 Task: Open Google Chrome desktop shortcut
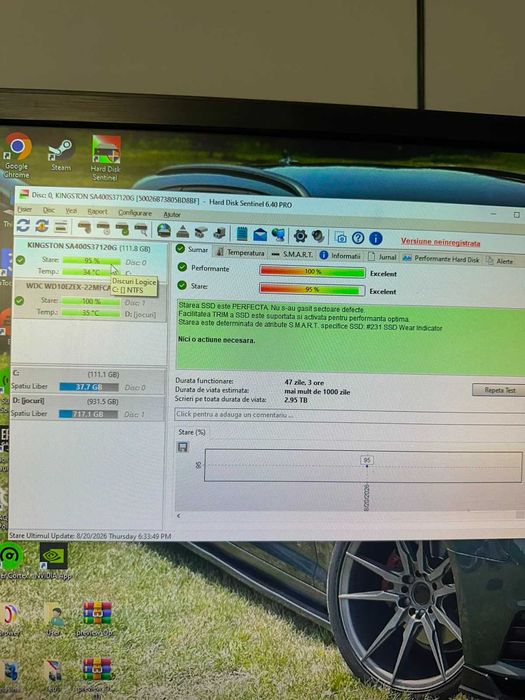pos(17,155)
